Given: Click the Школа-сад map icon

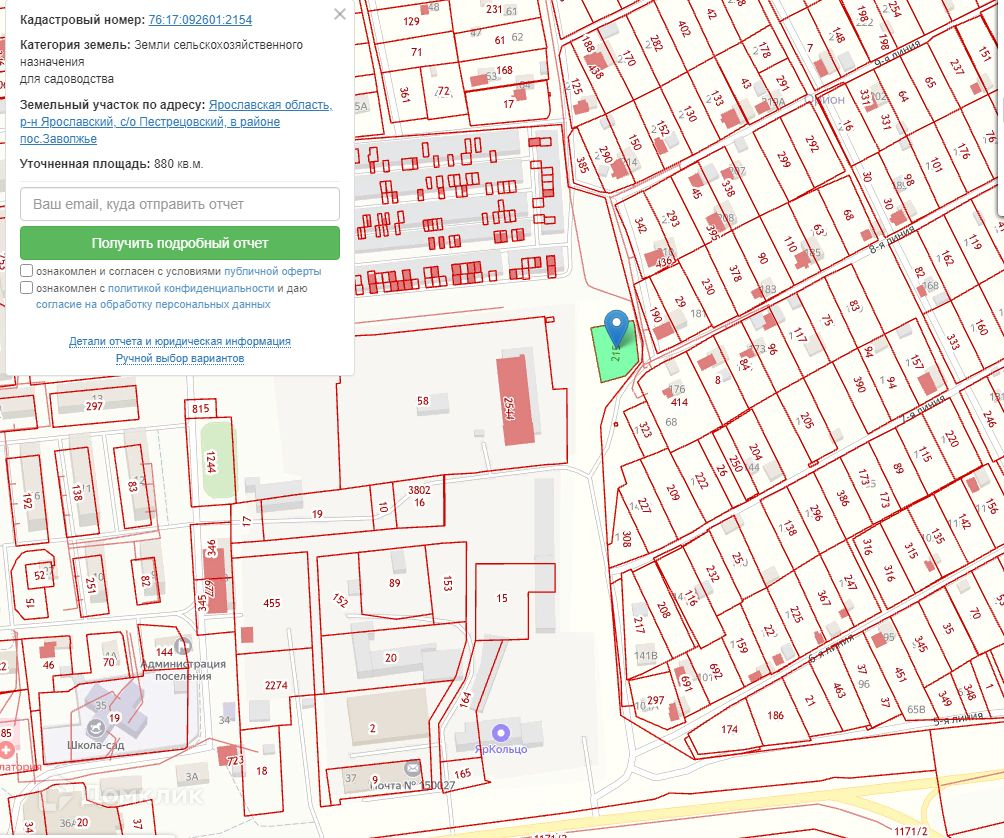Looking at the screenshot, I should click(96, 728).
